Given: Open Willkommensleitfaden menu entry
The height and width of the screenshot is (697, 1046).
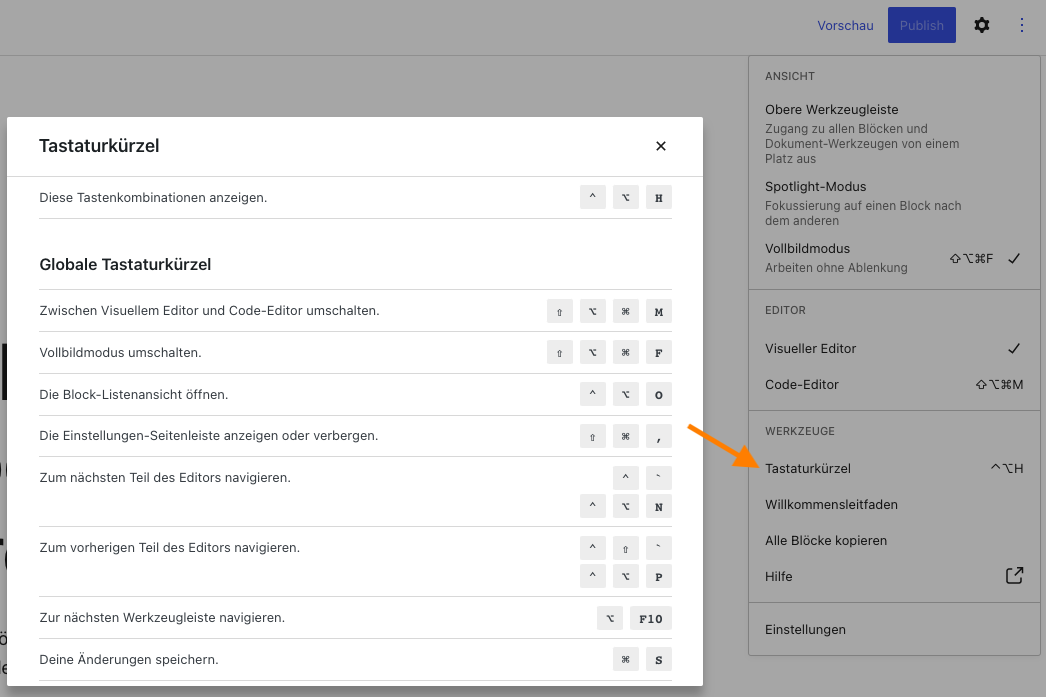Looking at the screenshot, I should 894,504.
